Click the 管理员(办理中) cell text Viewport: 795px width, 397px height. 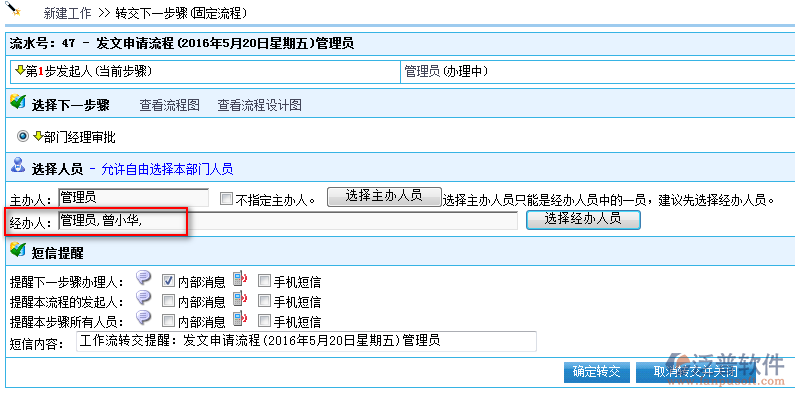[446, 72]
